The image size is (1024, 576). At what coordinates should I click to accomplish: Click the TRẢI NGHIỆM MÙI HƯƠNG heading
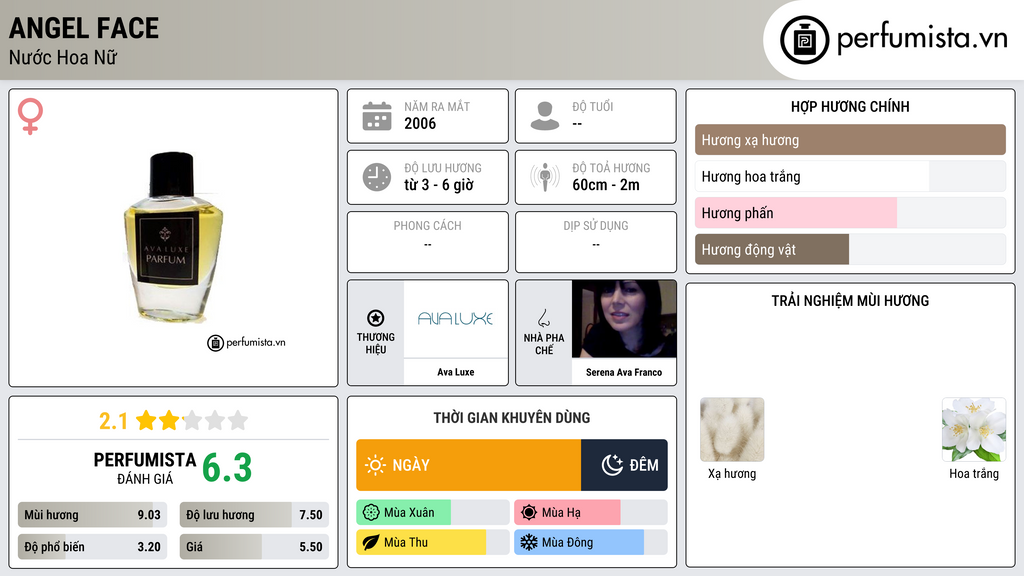point(850,300)
